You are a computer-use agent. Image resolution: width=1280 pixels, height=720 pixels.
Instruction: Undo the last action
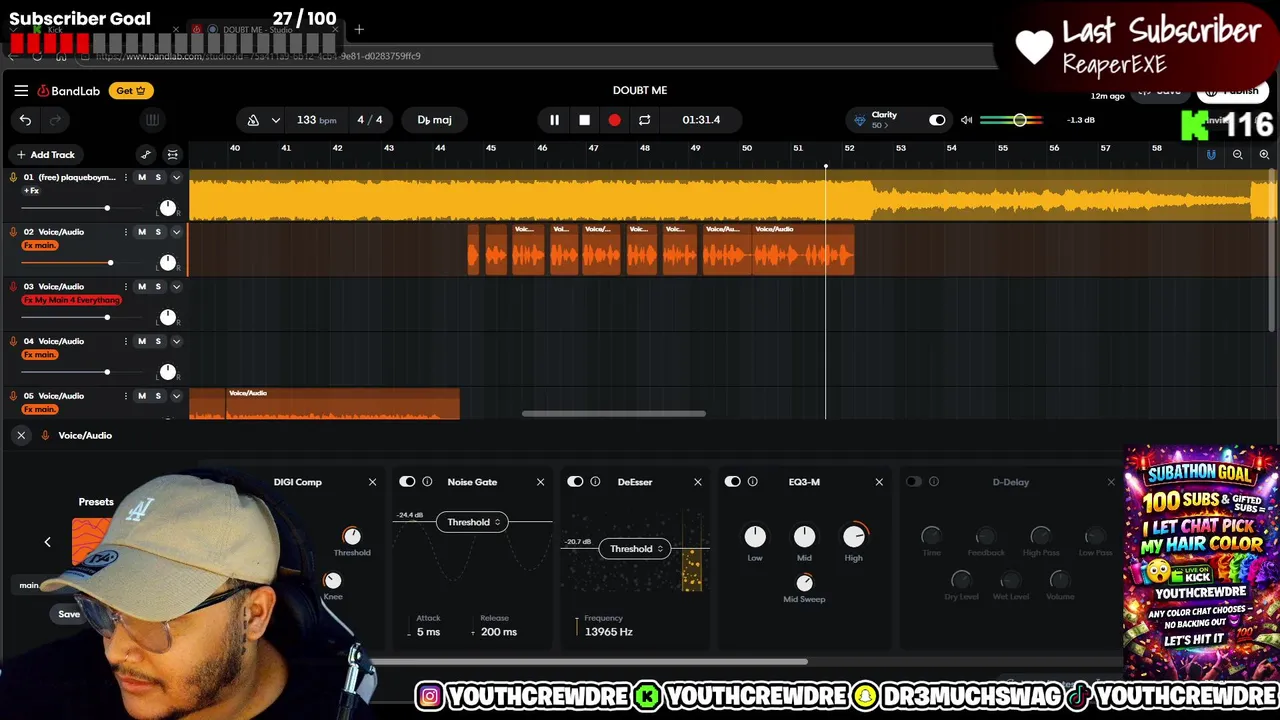coord(25,120)
